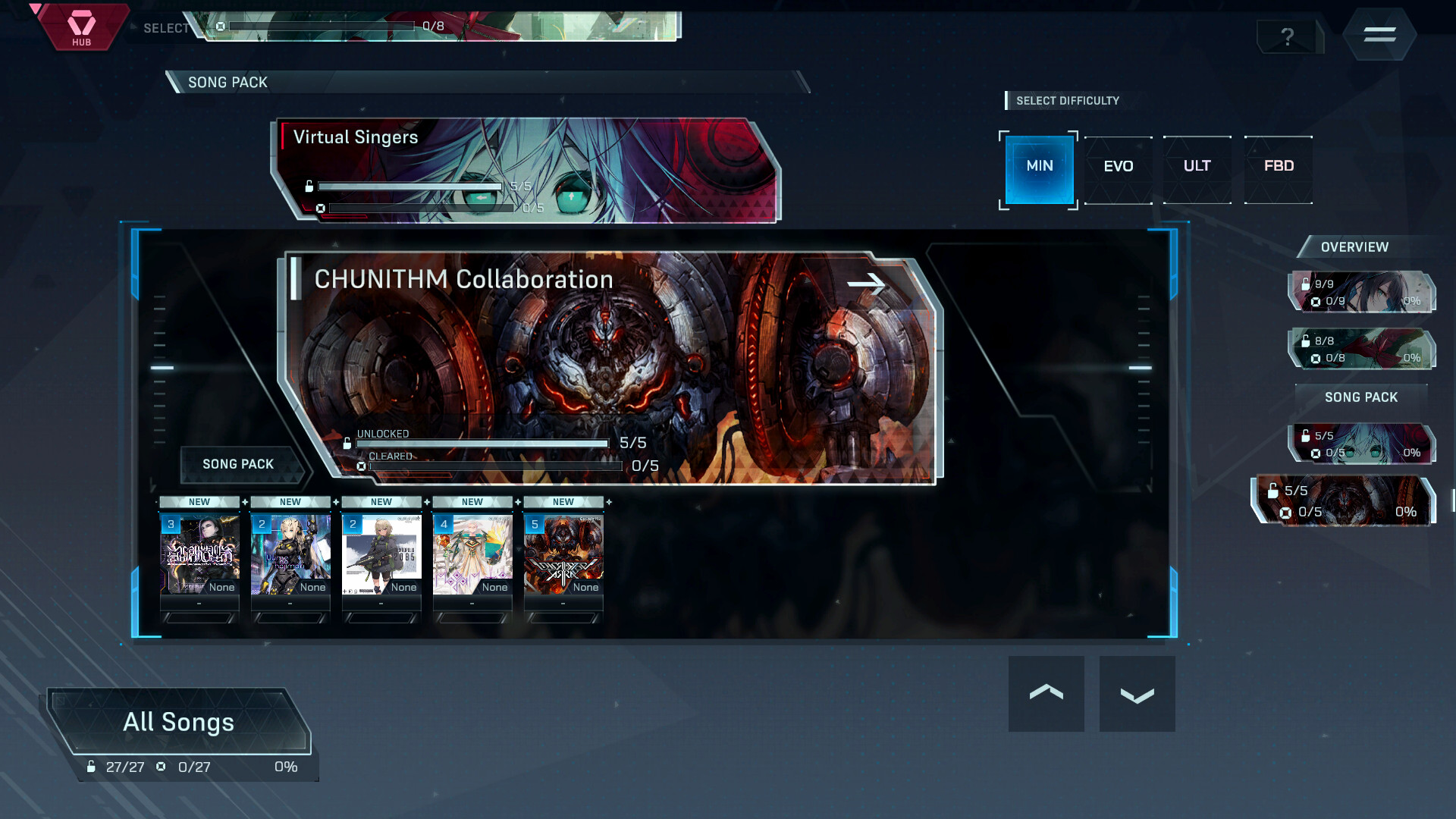Screen dimensions: 1456x819
Task: Open the CHUNITHM Collaboration pack banner
Action: [610, 368]
